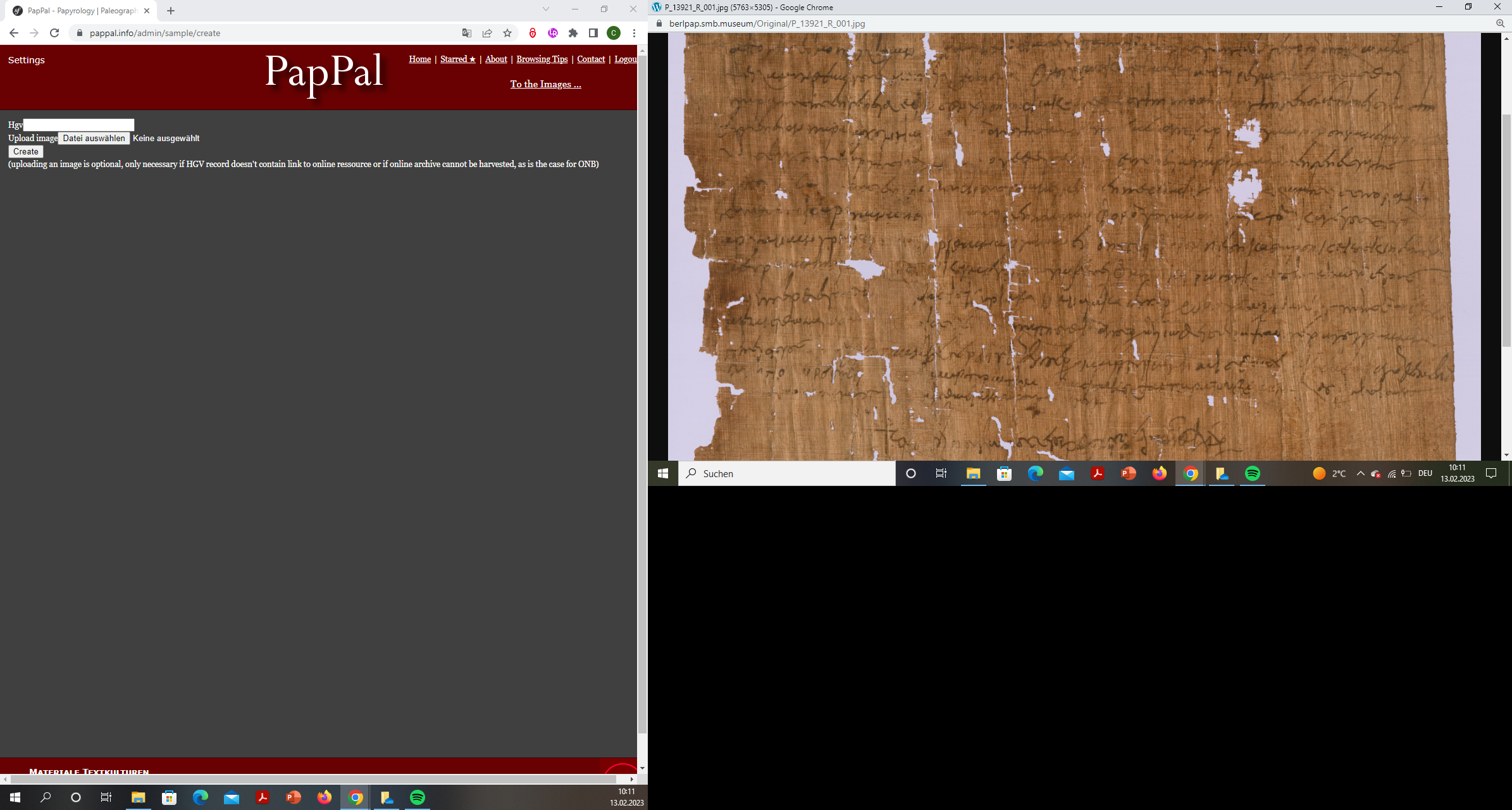Expand the tab search chevron
Screen dimensions: 1512x810
click(x=546, y=9)
